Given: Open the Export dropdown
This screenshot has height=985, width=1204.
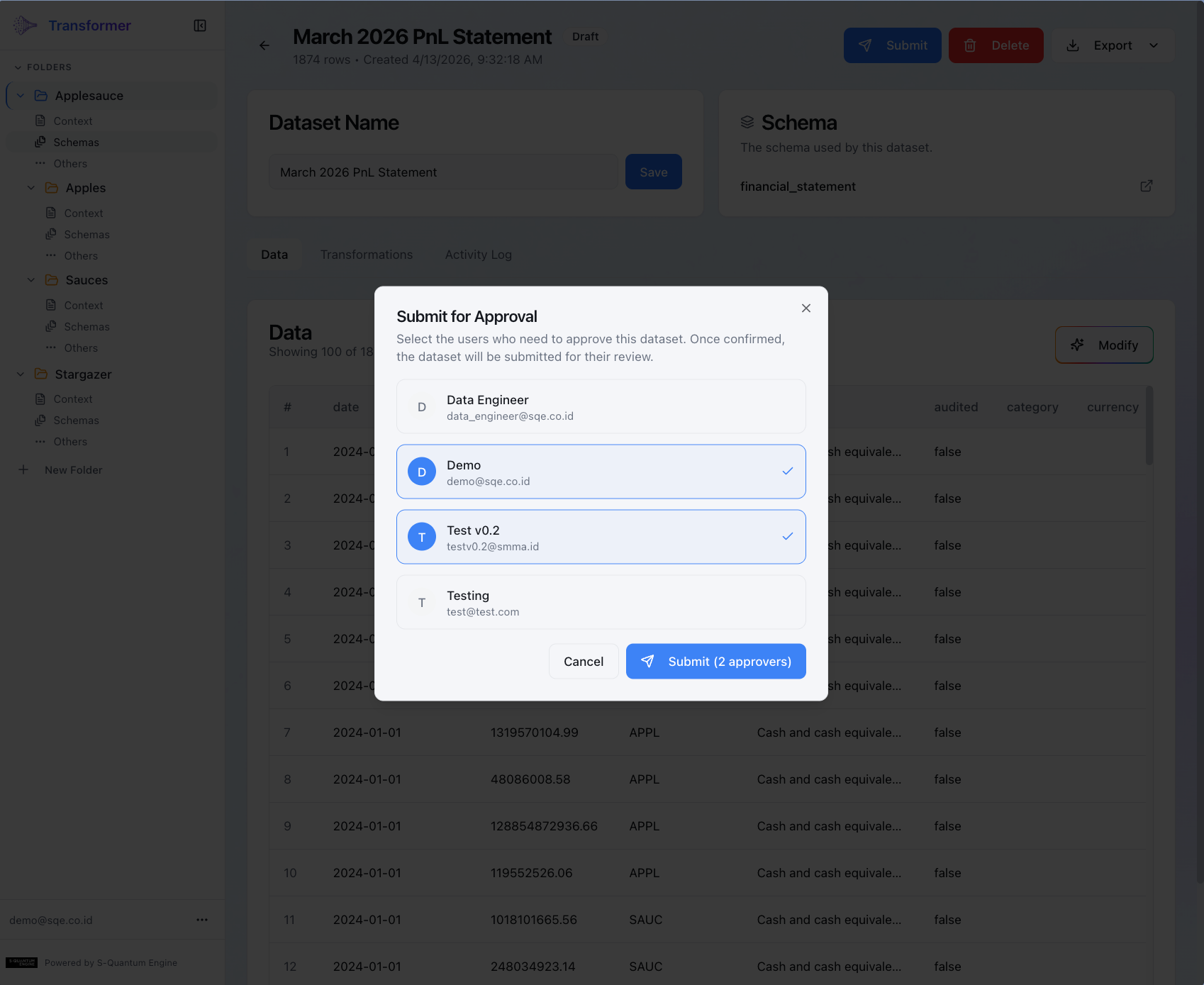Looking at the screenshot, I should tap(1113, 45).
